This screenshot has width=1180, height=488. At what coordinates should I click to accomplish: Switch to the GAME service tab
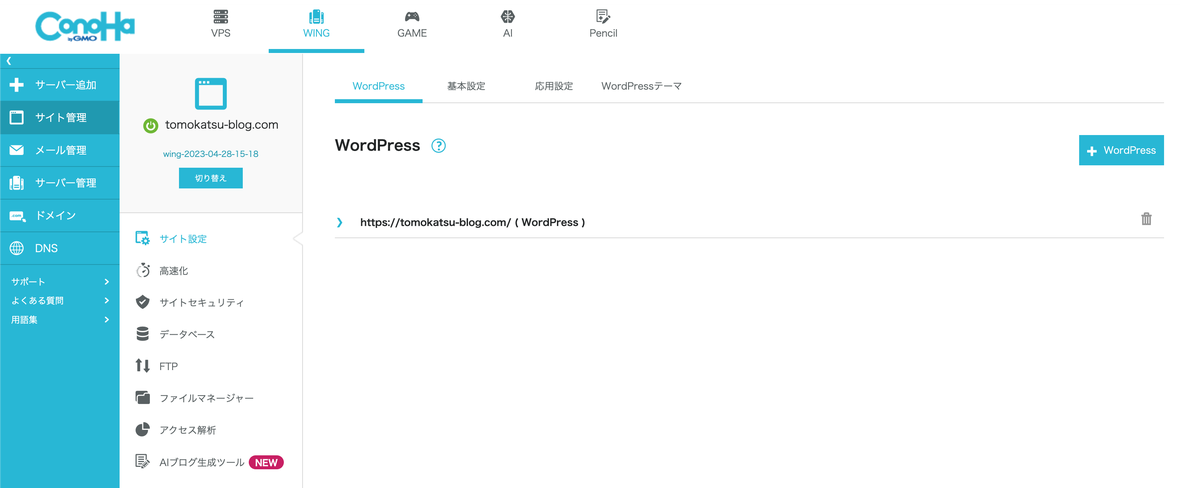click(x=412, y=25)
